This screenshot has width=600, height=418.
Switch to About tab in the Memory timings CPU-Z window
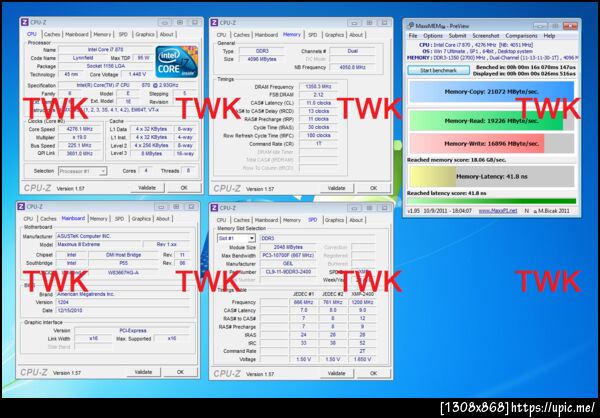click(x=356, y=35)
